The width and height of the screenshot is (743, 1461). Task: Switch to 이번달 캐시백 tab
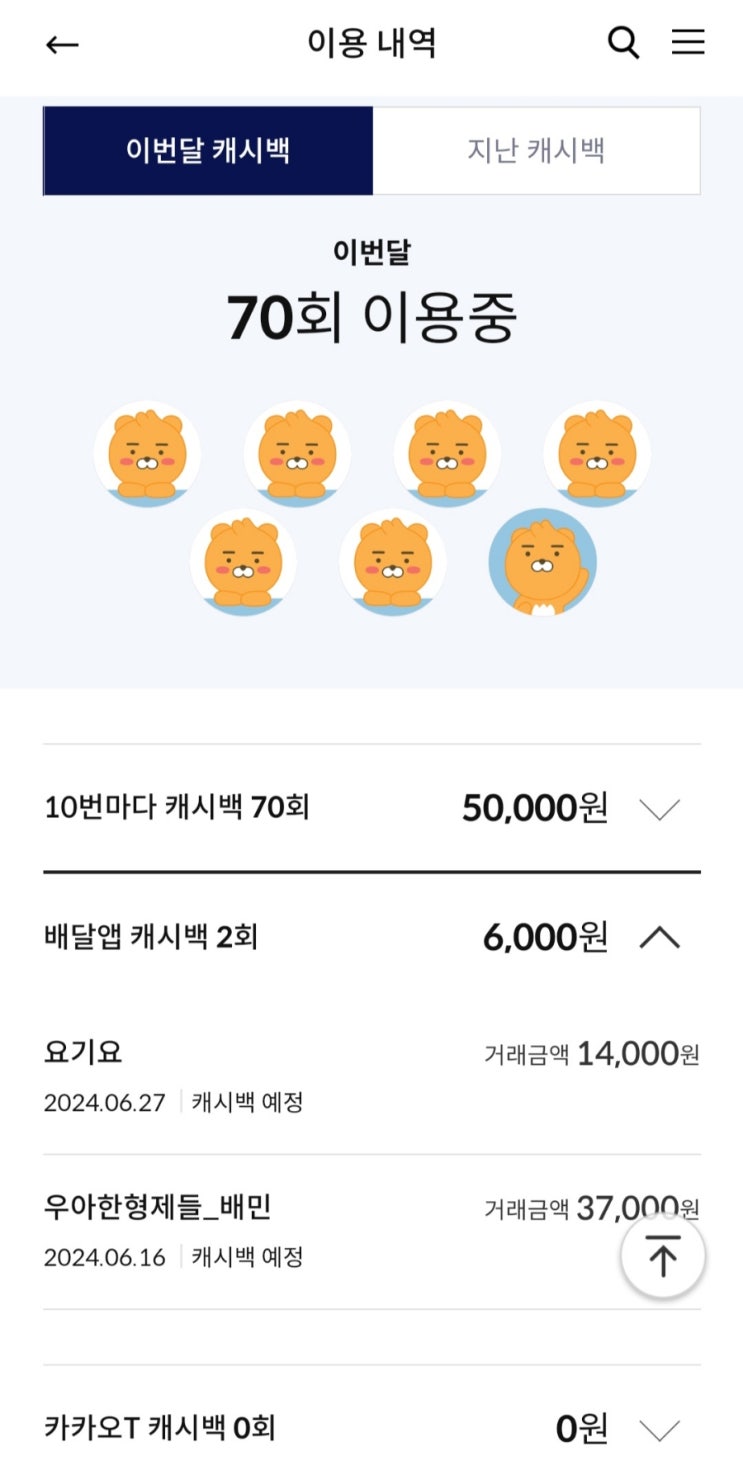208,151
